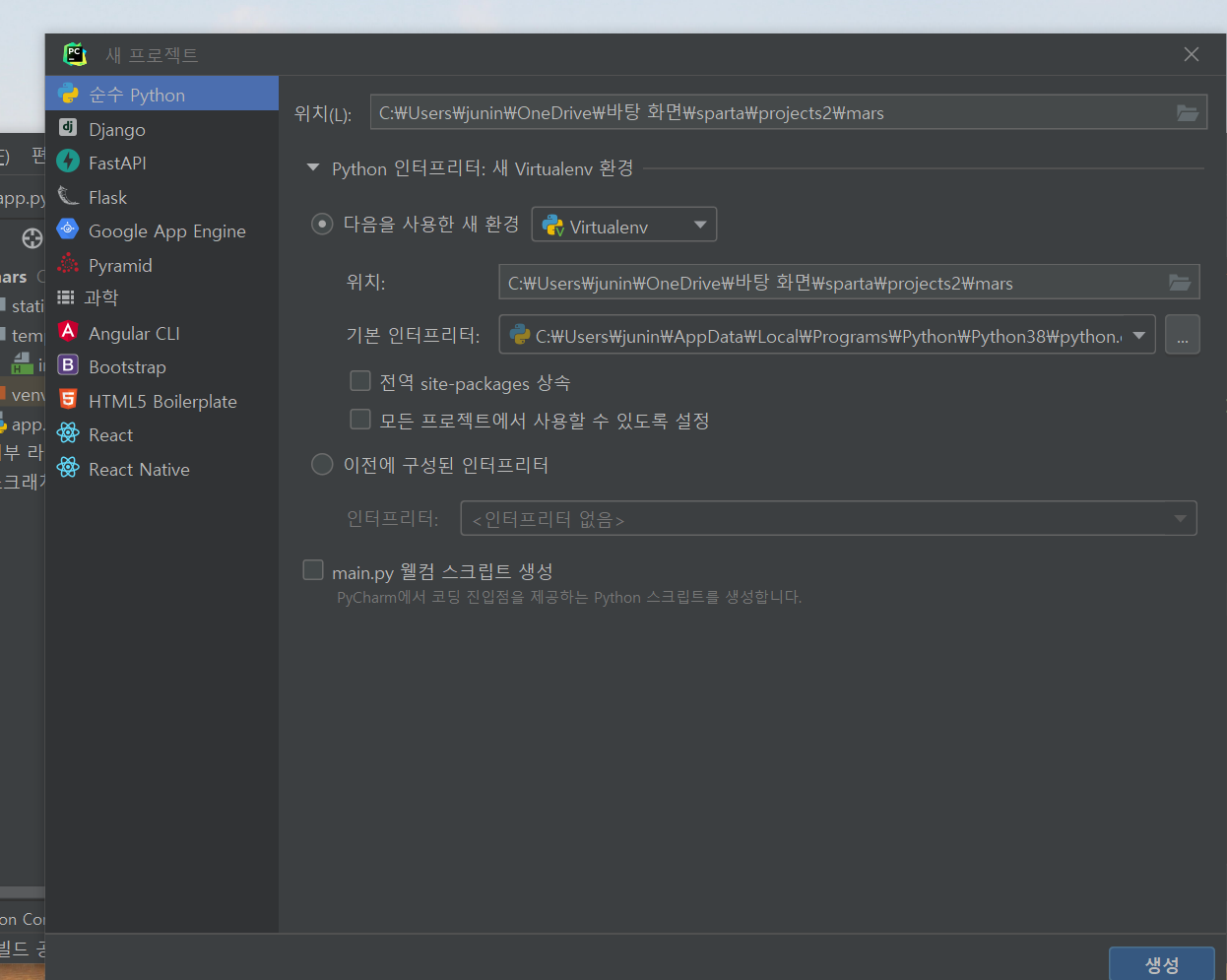
Task: Select Pyramid label in project list
Action: [x=120, y=266]
